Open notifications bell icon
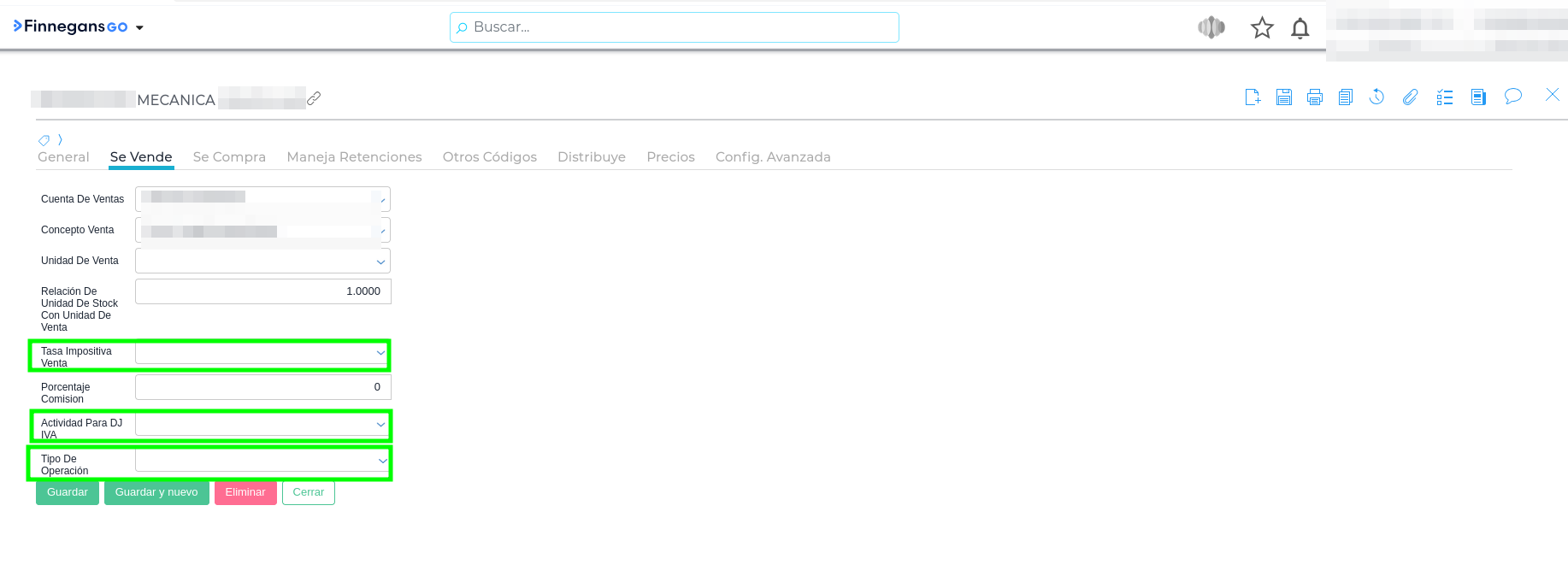1568x582 pixels. coord(1300,28)
